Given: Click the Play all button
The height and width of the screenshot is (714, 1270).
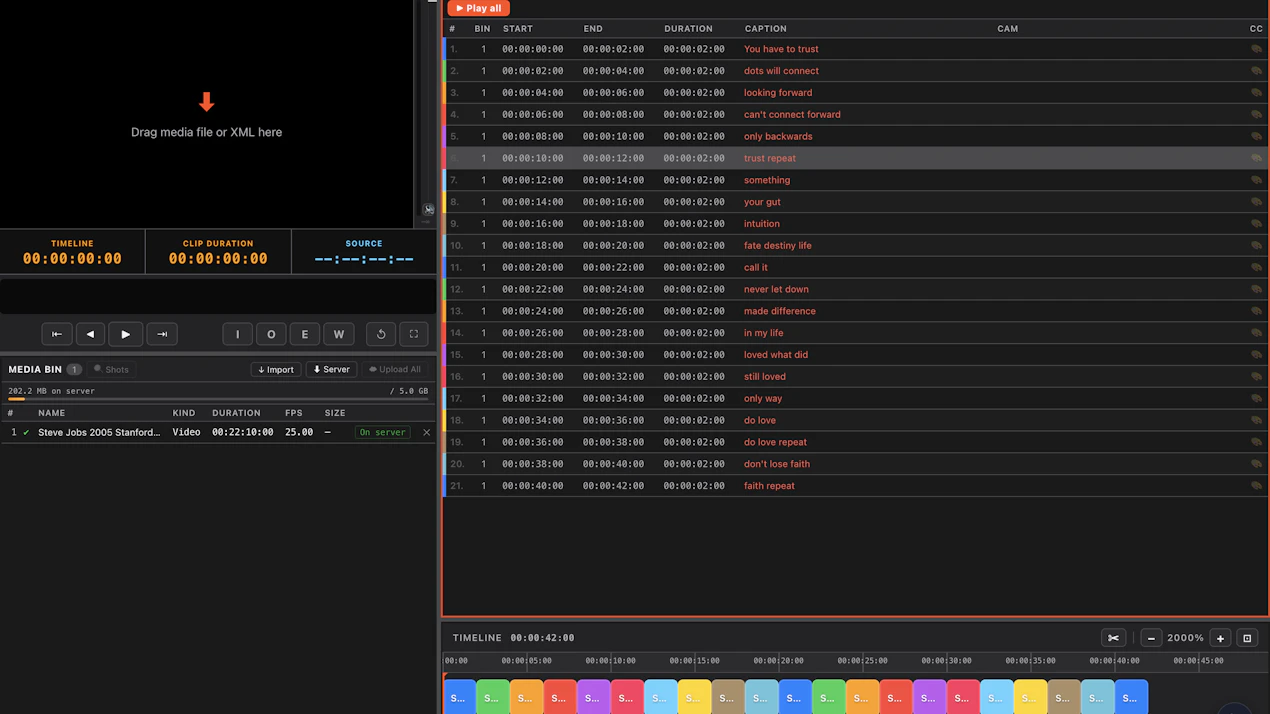Looking at the screenshot, I should point(479,8).
